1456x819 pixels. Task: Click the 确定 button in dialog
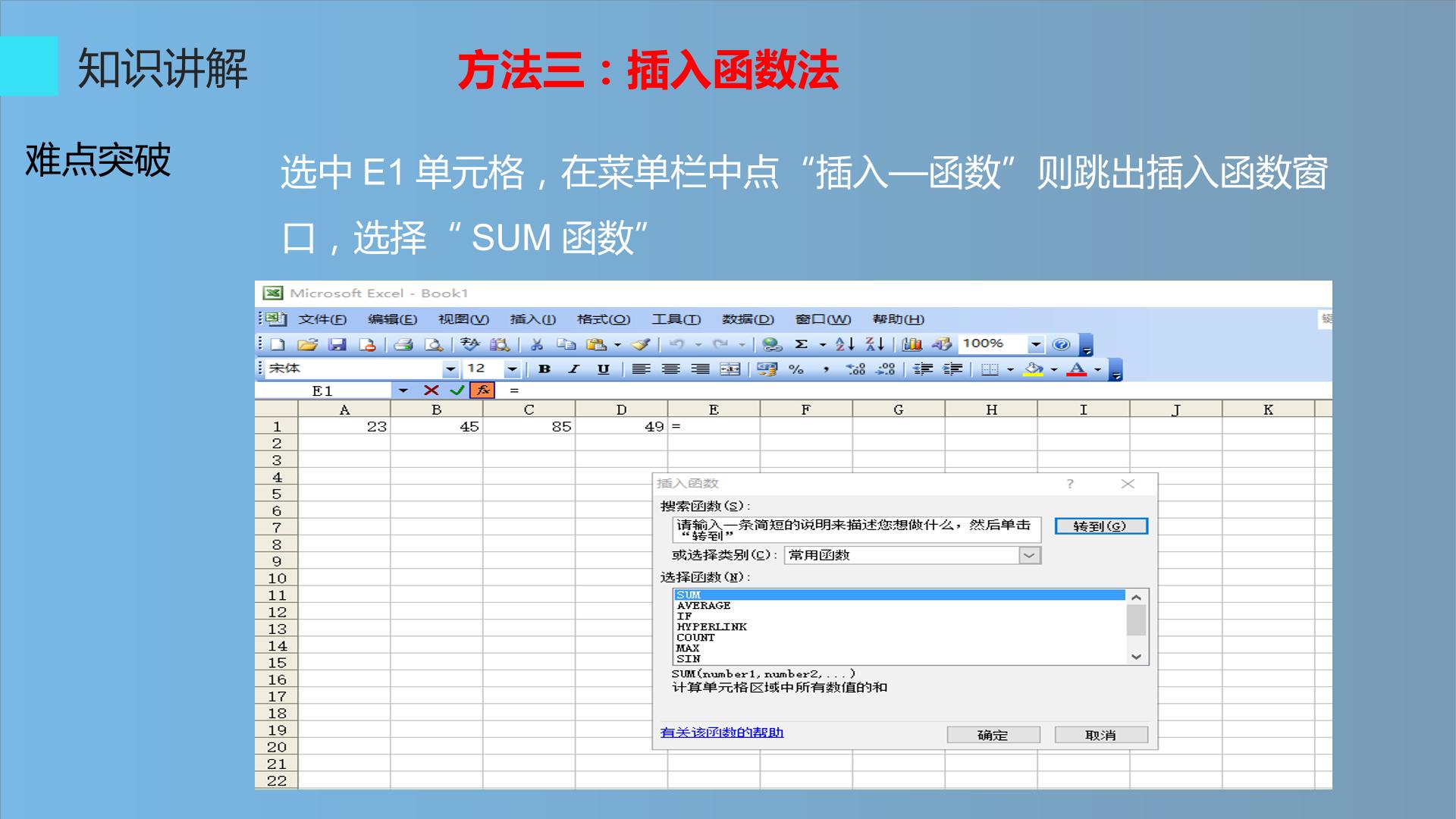[993, 735]
